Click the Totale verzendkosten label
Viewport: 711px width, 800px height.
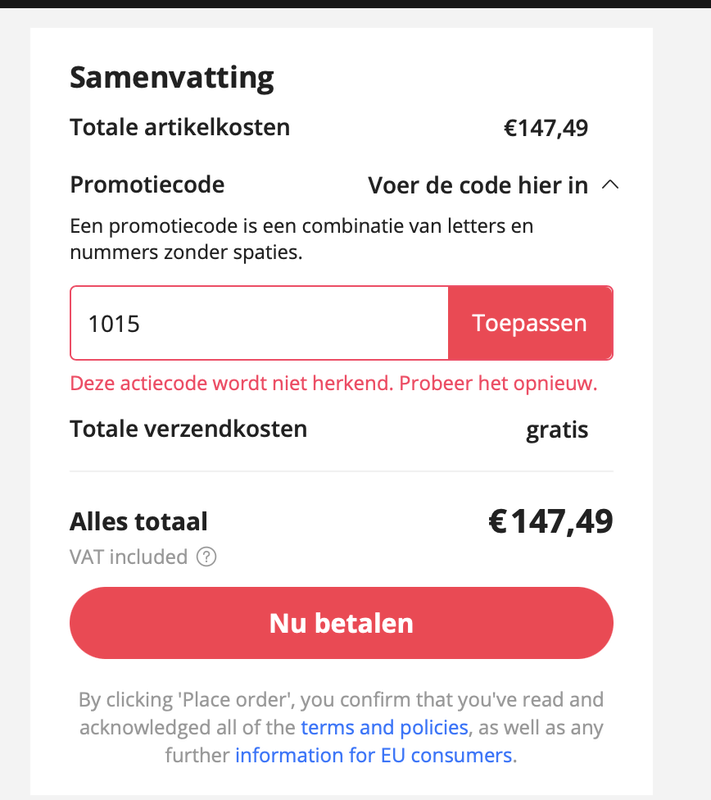tap(188, 429)
